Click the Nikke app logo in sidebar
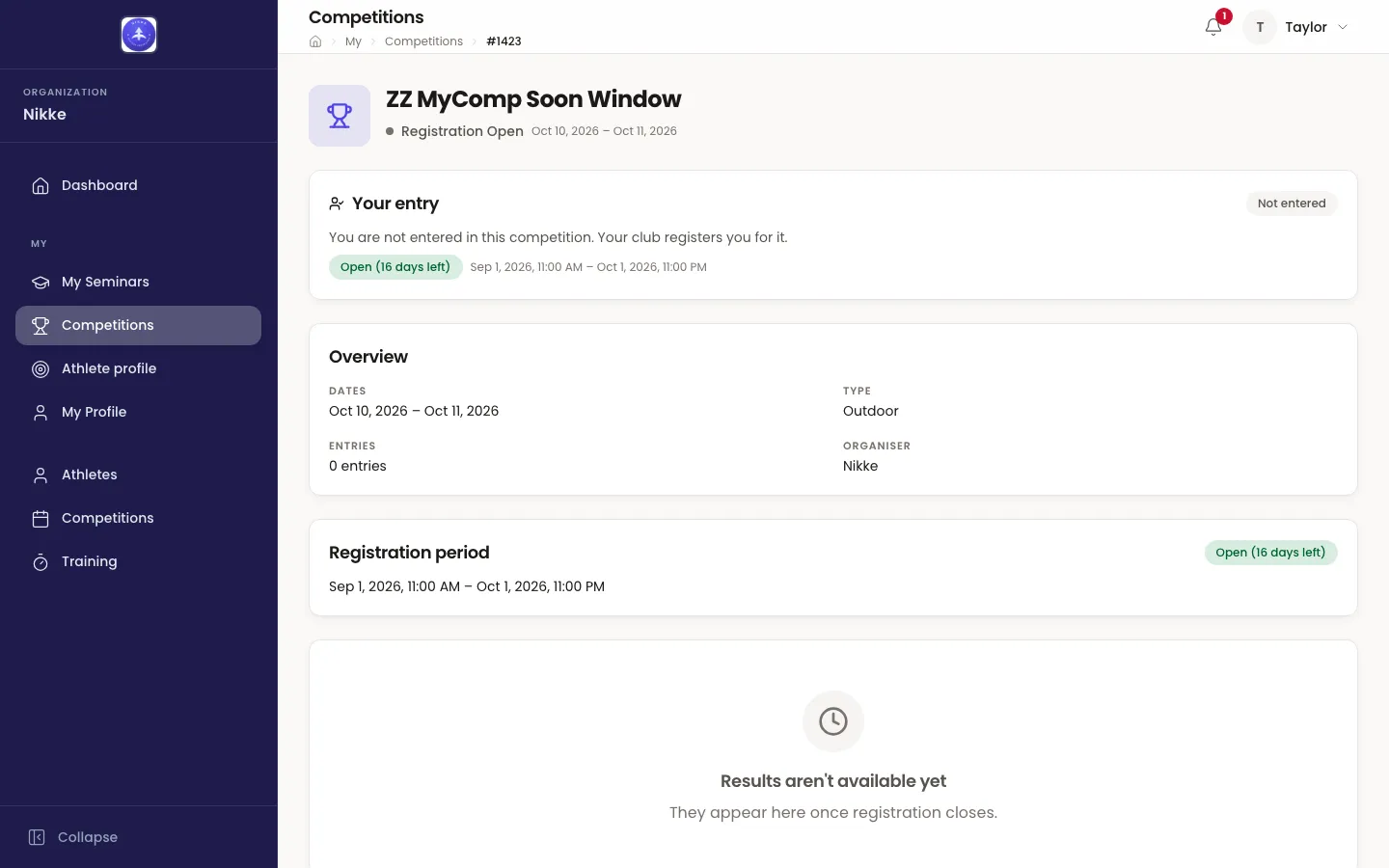The height and width of the screenshot is (868, 1389). pyautogui.click(x=139, y=35)
